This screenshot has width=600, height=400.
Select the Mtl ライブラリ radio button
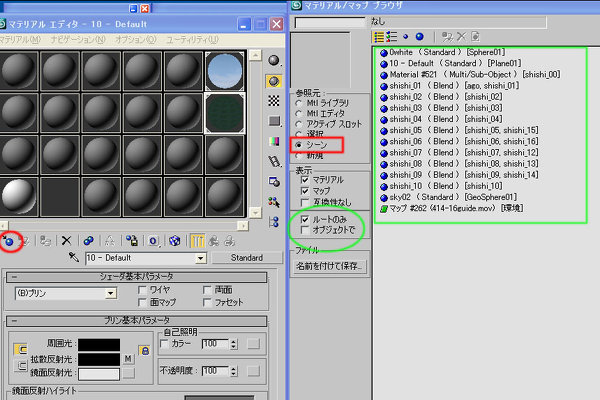[x=298, y=104]
